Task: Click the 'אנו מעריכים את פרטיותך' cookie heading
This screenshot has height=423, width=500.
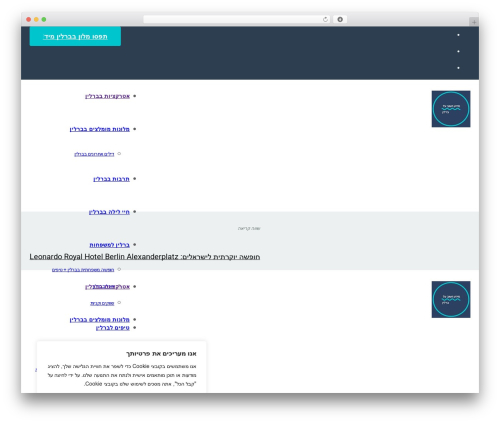Action: tap(161, 353)
